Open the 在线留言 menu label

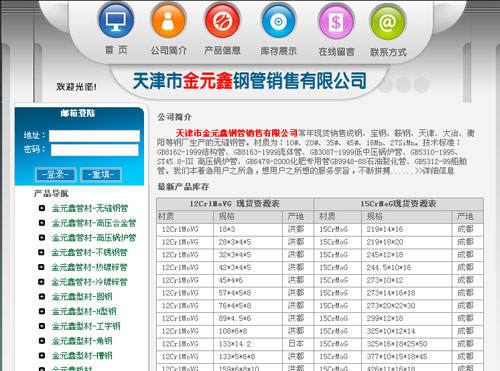coord(336,52)
